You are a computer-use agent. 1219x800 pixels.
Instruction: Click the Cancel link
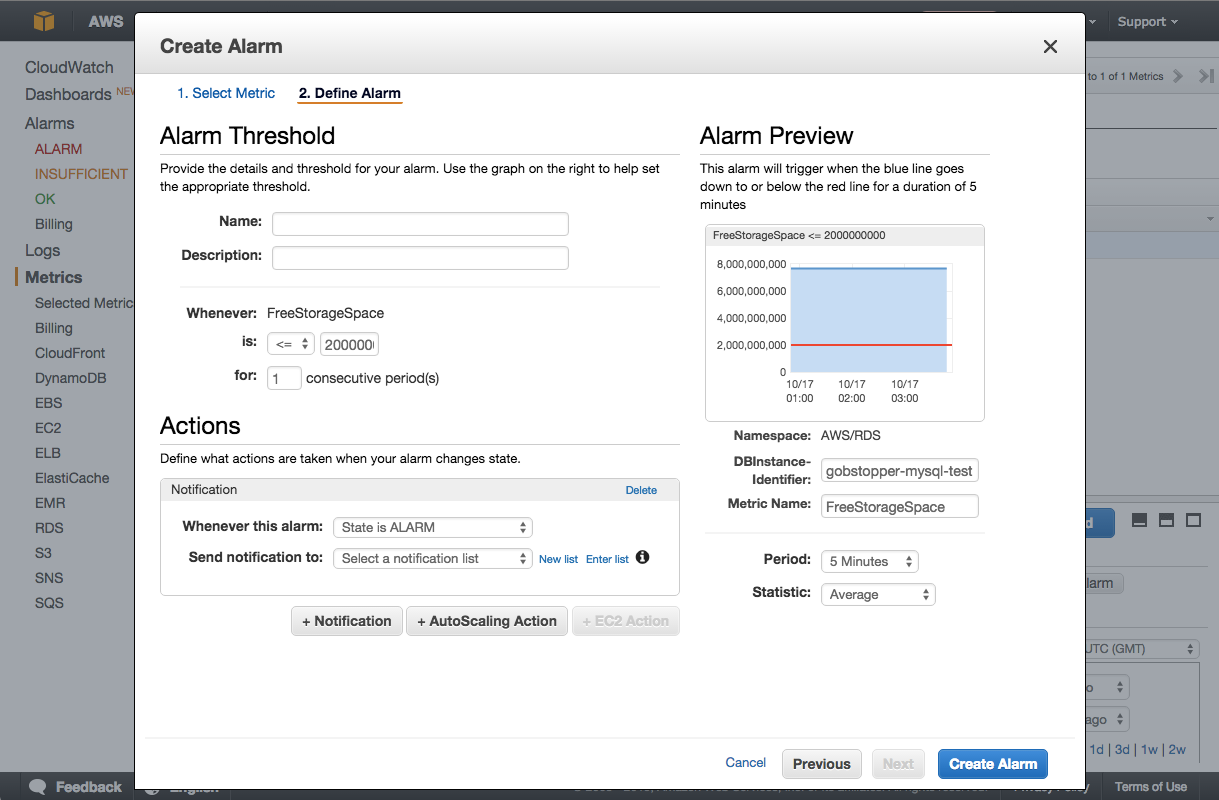(745, 763)
